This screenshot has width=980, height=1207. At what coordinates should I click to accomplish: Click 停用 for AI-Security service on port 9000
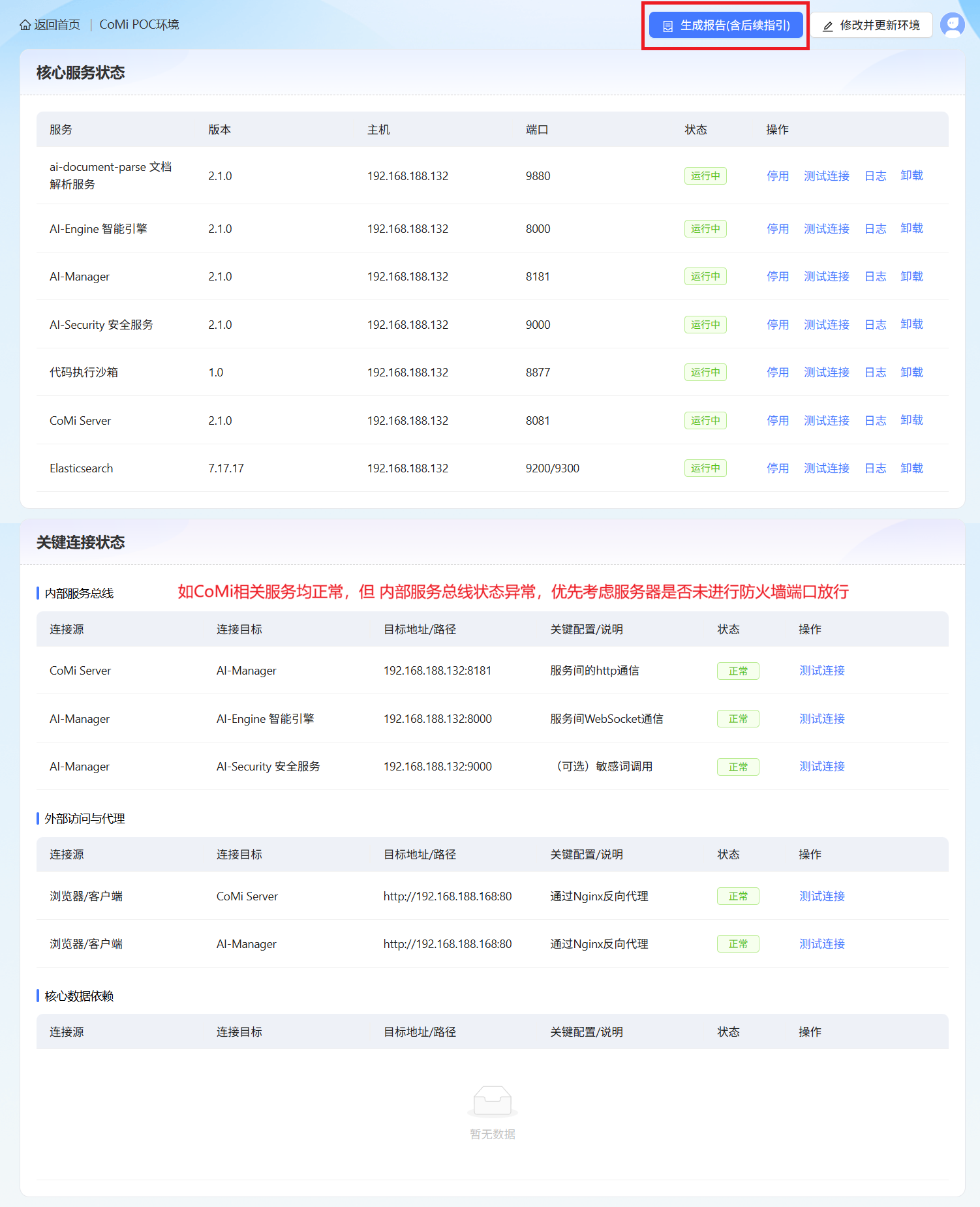tap(778, 325)
